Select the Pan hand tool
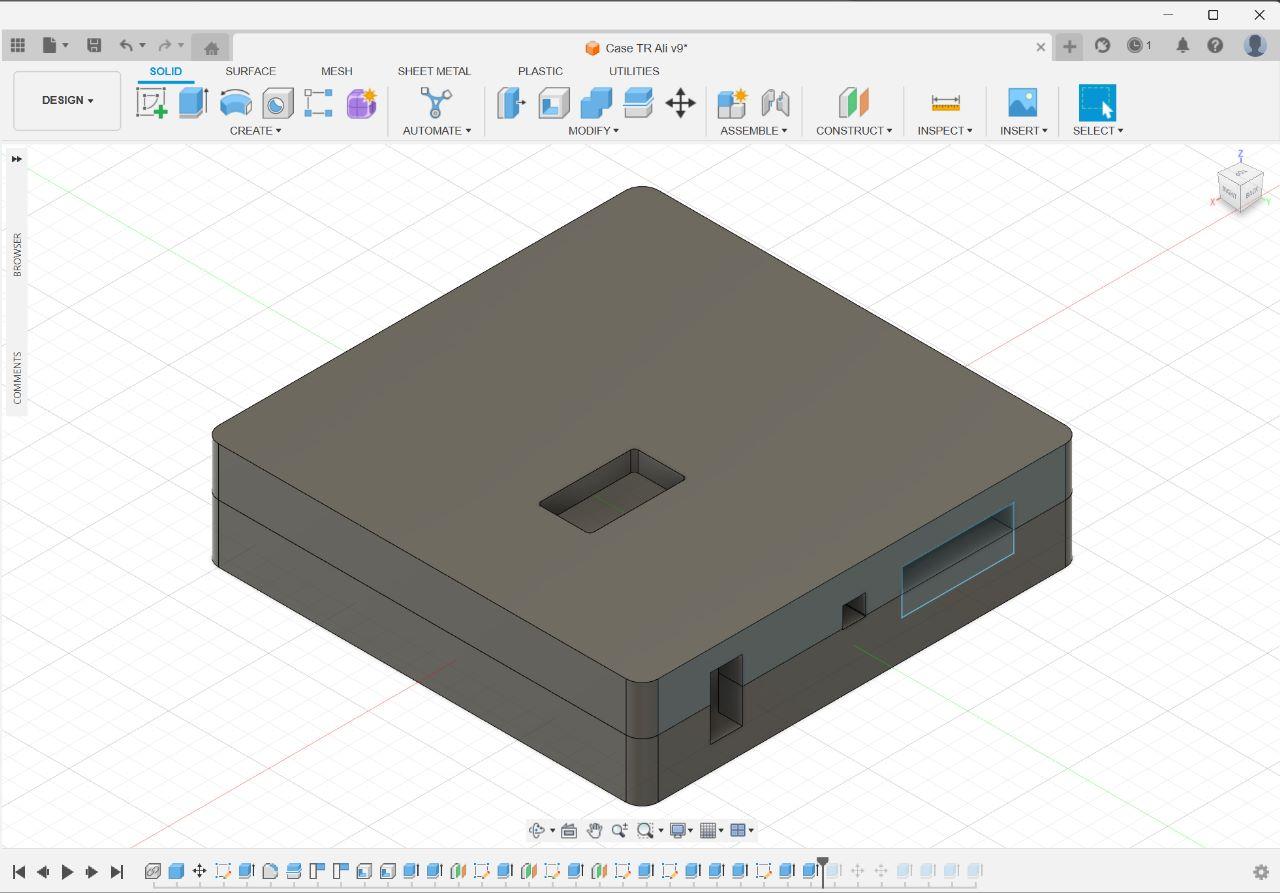 click(594, 830)
